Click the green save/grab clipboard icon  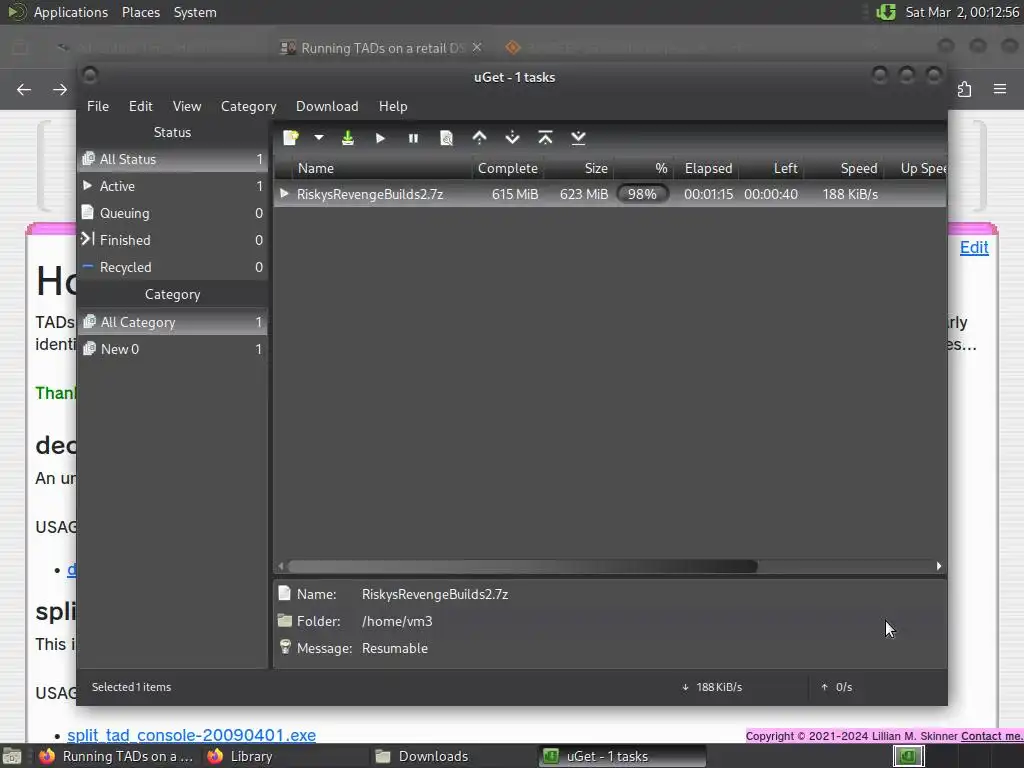point(347,138)
